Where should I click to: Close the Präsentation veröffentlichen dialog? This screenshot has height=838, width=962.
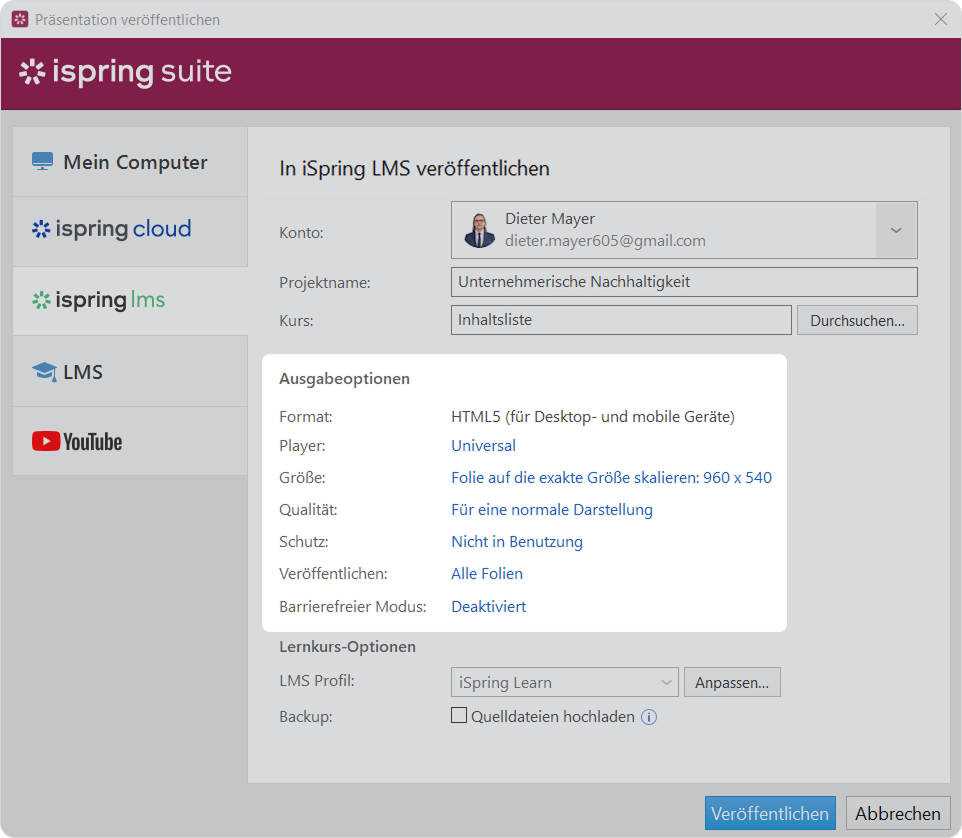940,19
